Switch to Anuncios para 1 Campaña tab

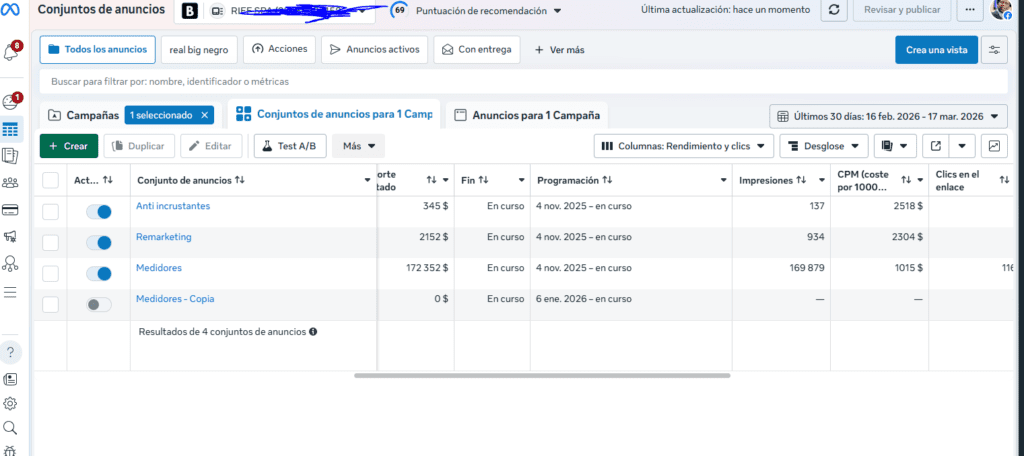point(527,116)
